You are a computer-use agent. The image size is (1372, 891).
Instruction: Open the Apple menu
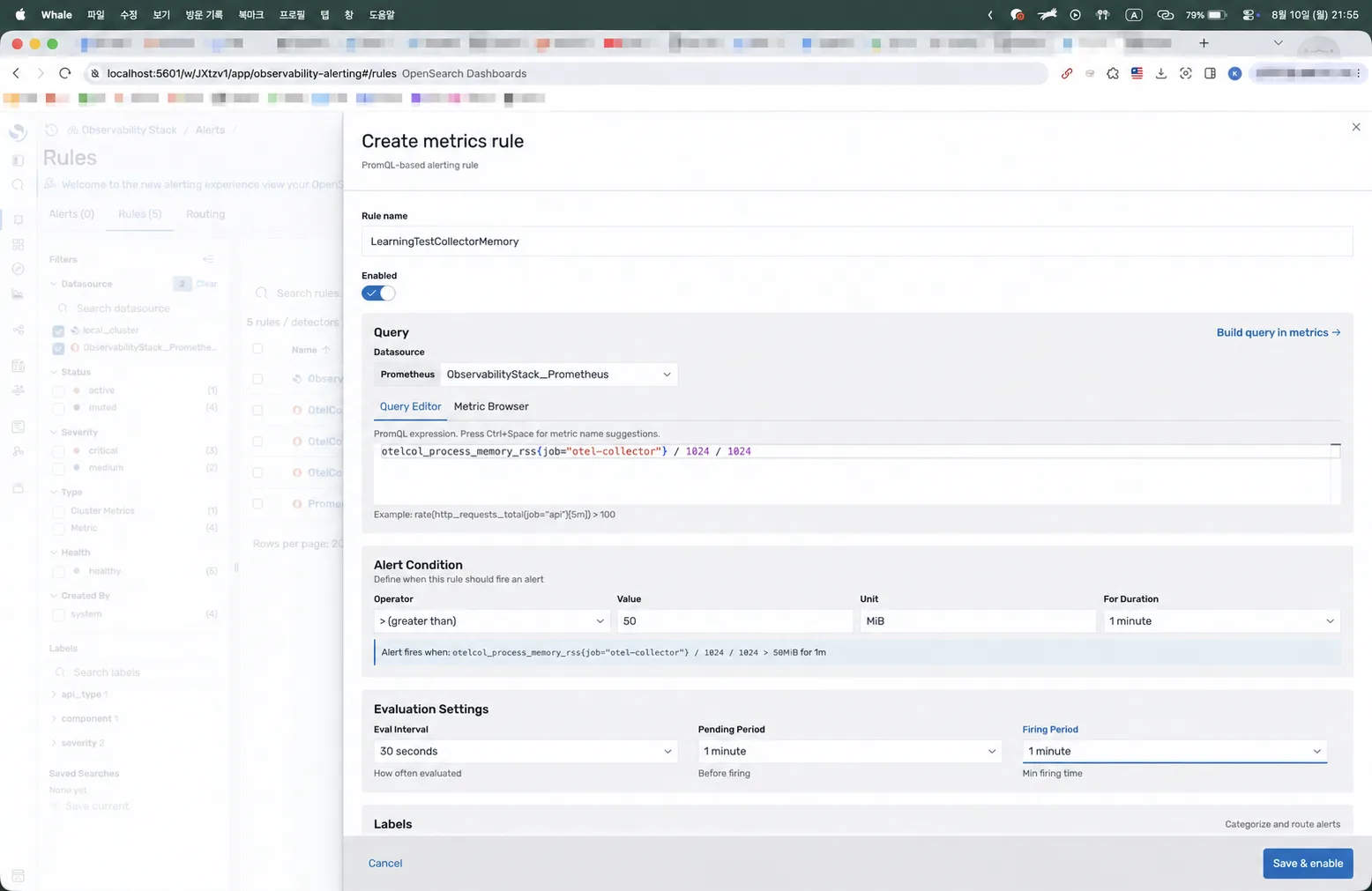tap(20, 15)
